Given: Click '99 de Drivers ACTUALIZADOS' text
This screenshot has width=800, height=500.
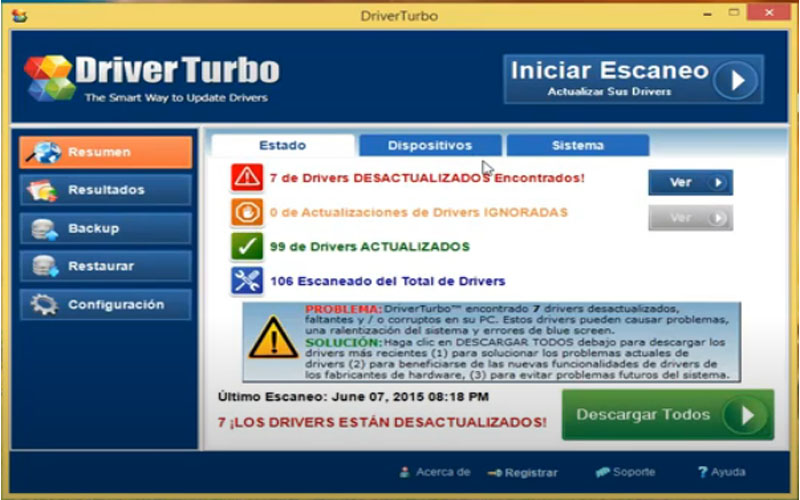Looking at the screenshot, I should [x=370, y=246].
